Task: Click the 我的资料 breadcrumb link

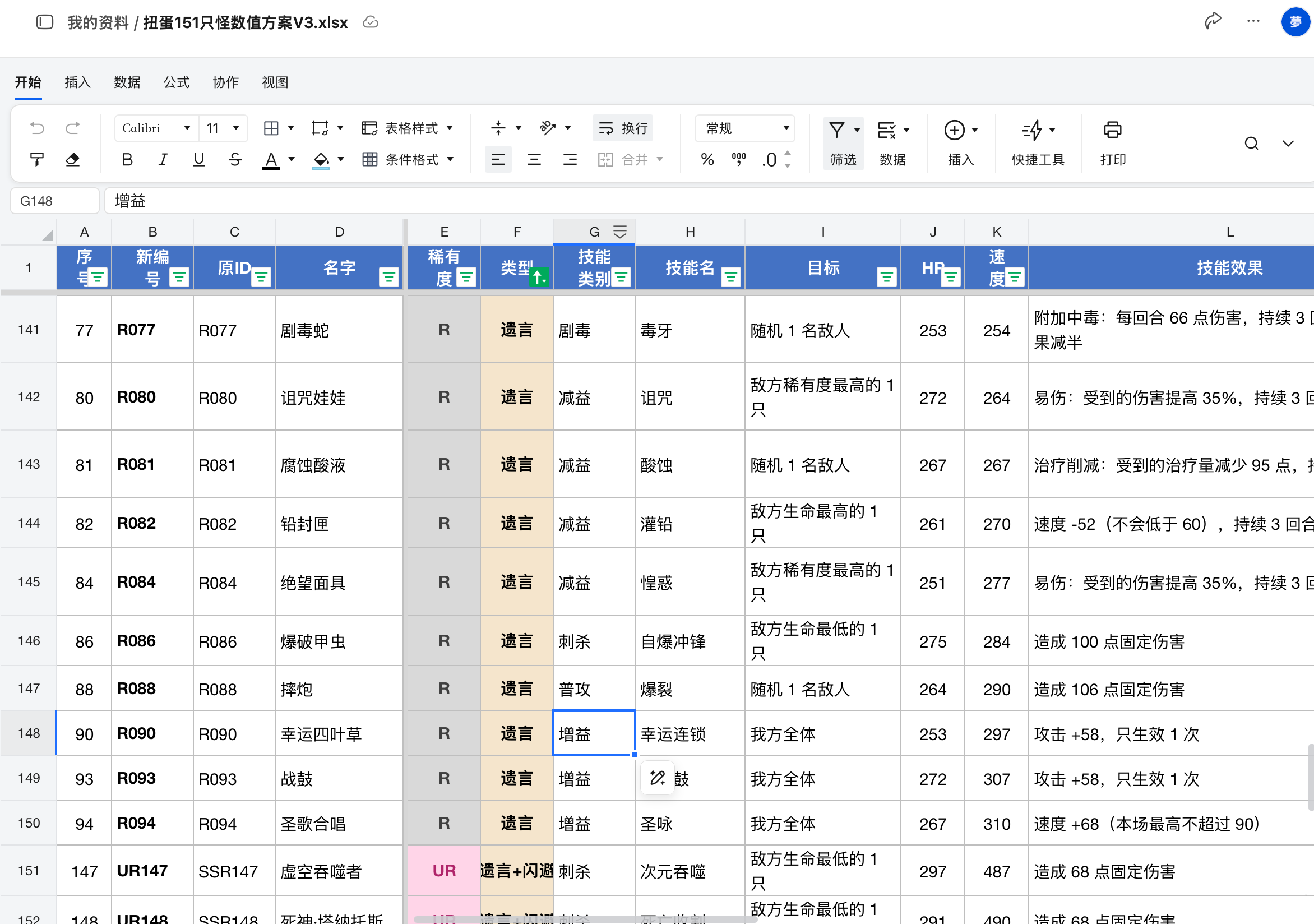Action: [x=98, y=22]
